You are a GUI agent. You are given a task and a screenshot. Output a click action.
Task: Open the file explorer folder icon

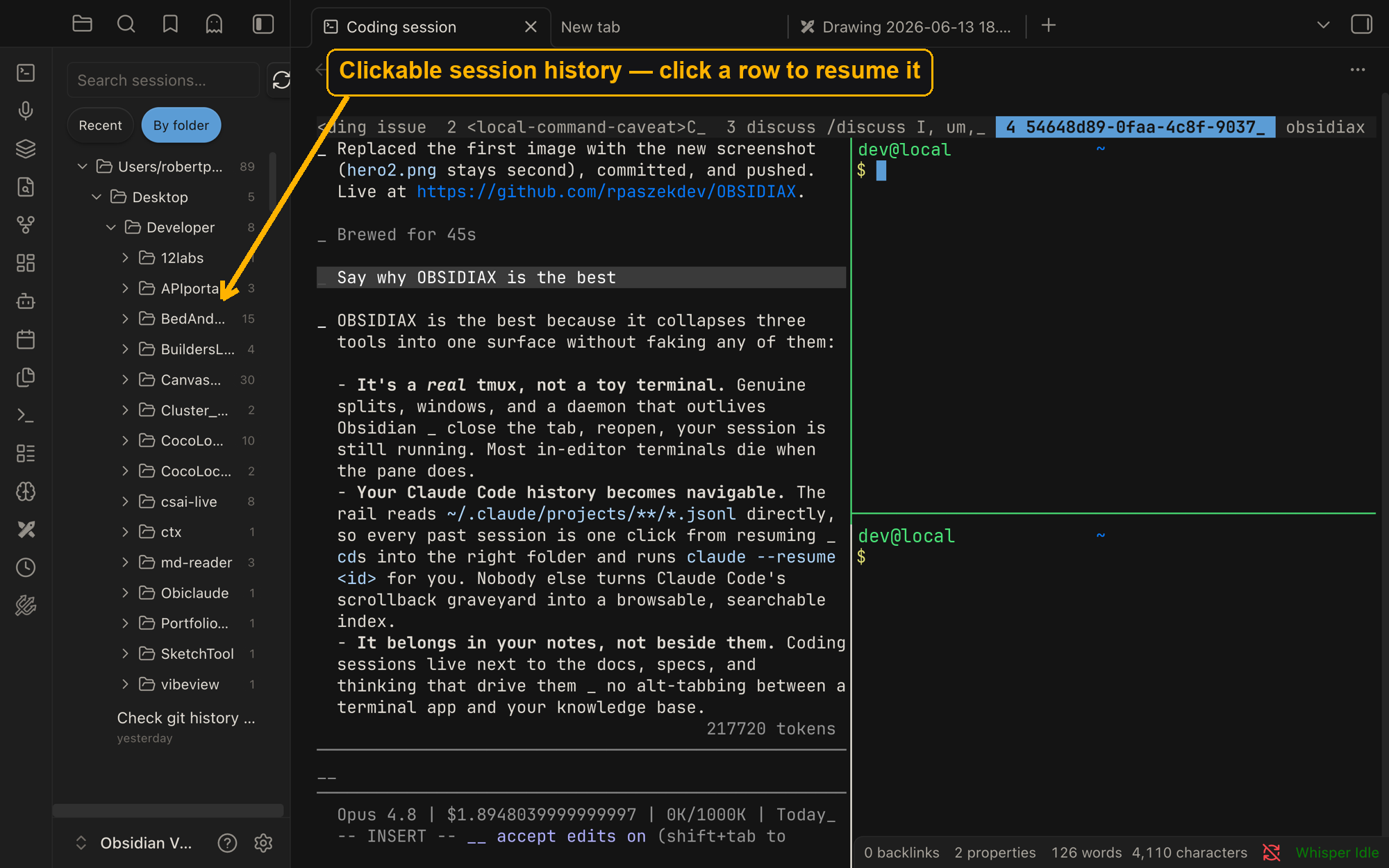pos(82,24)
